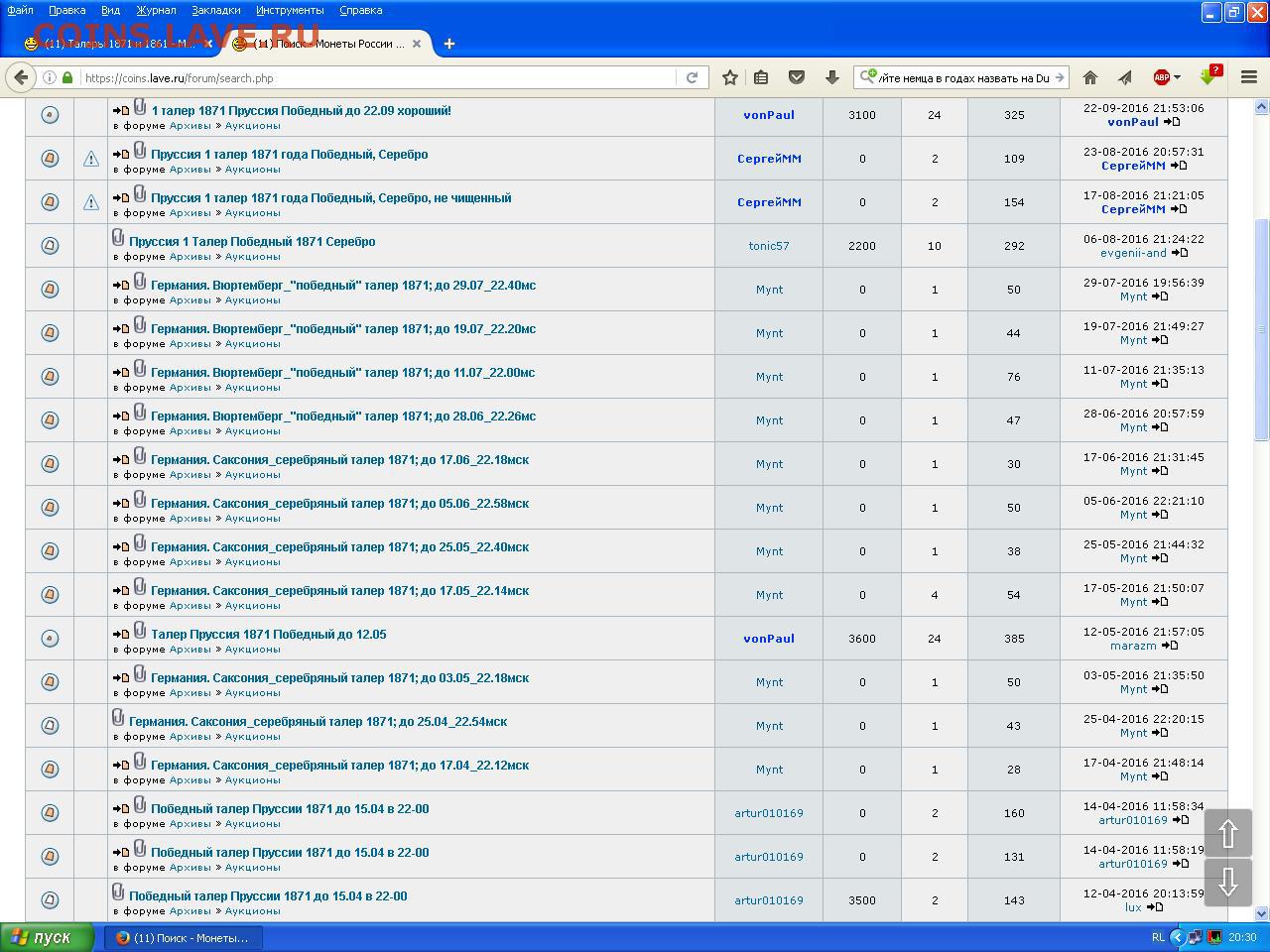Open last poster marazm link
The width and height of the screenshot is (1270, 952).
pyautogui.click(x=1133, y=646)
